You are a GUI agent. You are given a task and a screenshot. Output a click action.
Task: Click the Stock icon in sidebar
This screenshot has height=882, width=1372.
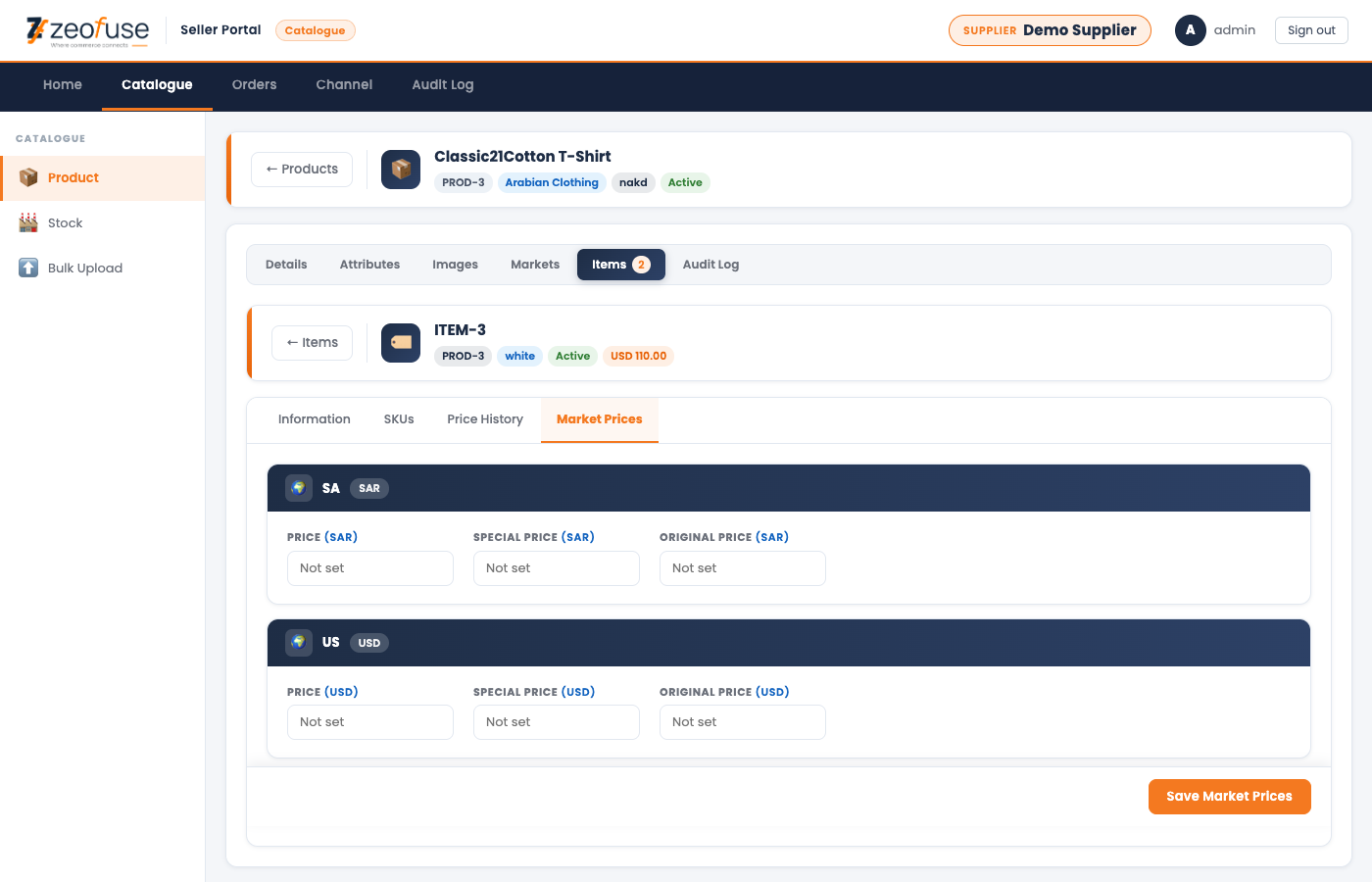coord(28,222)
